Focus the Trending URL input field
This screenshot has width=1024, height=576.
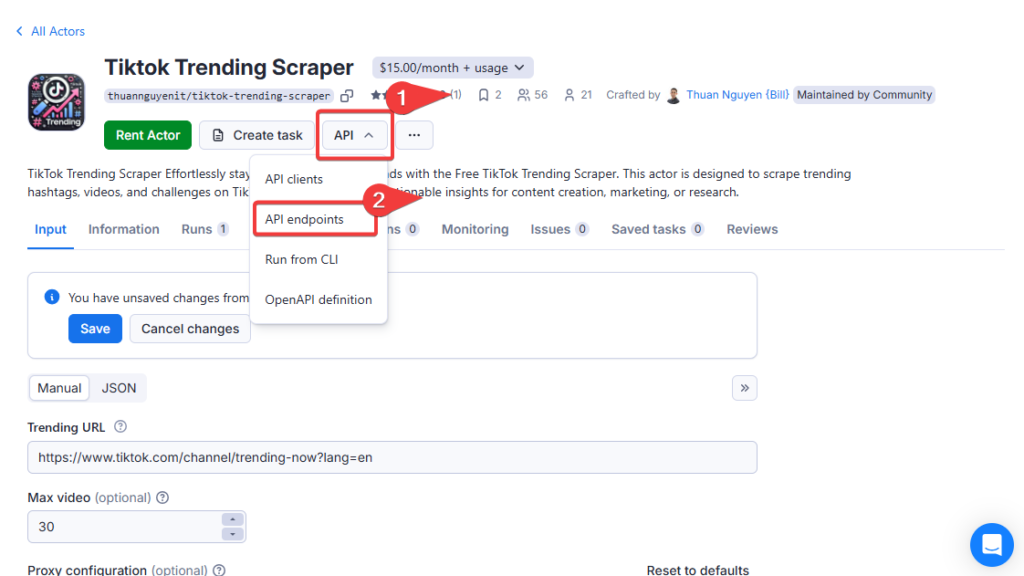point(392,457)
